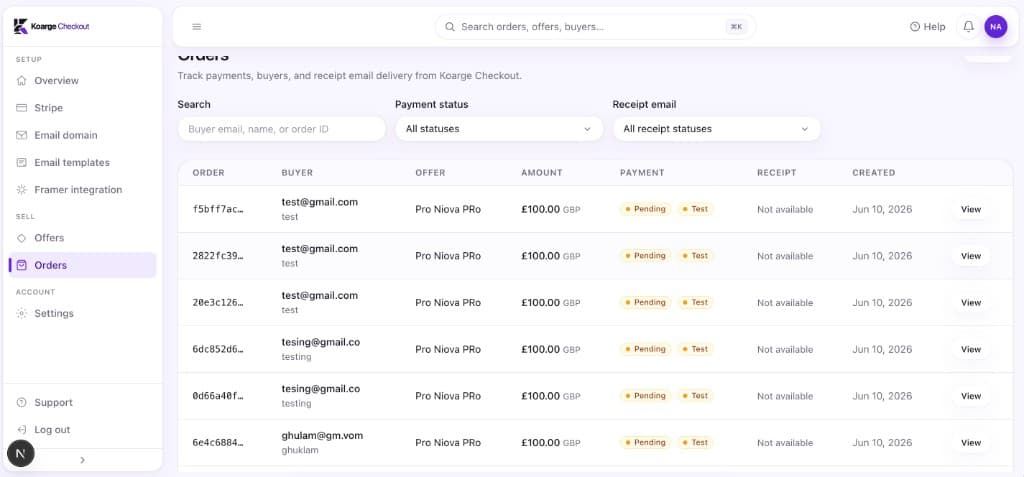Open Email templates page
Screen dimensions: 1024x477
point(82,163)
